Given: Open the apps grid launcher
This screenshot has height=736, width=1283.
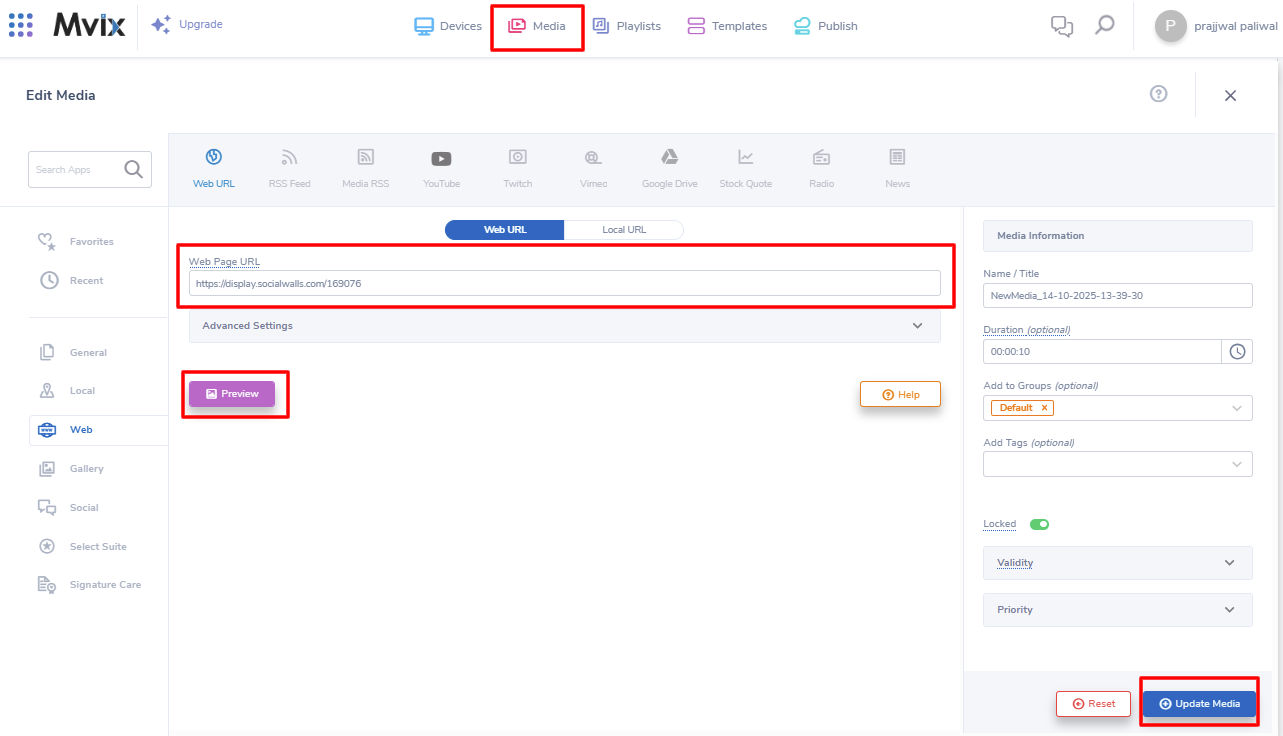Looking at the screenshot, I should [x=21, y=25].
